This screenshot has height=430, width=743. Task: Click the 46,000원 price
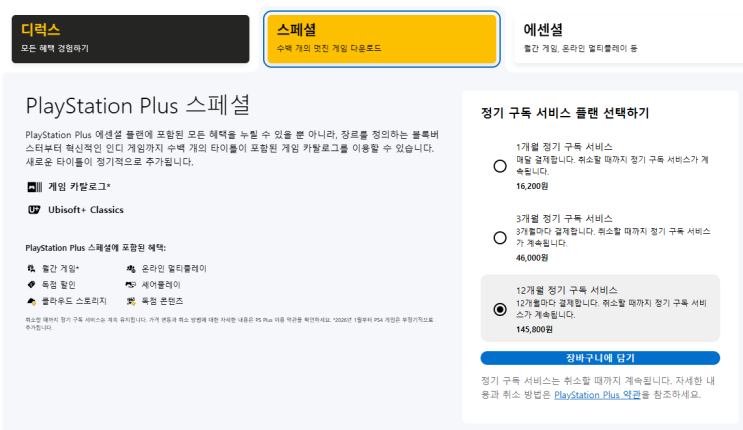click(532, 258)
